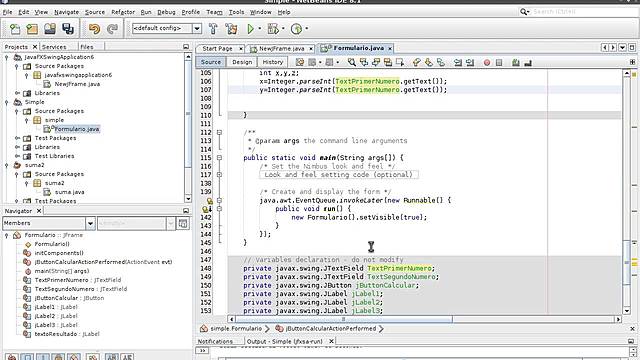Click jButtonCalcularActionPerformed in the breadcrumb bar
640x360 pixels.
pyautogui.click(x=331, y=329)
